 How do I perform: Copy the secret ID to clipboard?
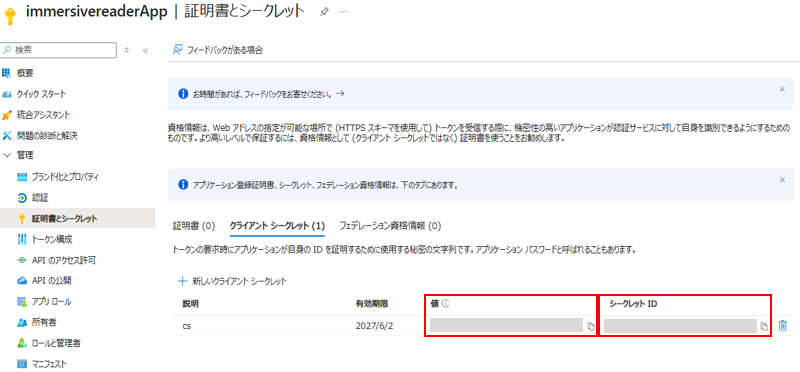coord(764,326)
